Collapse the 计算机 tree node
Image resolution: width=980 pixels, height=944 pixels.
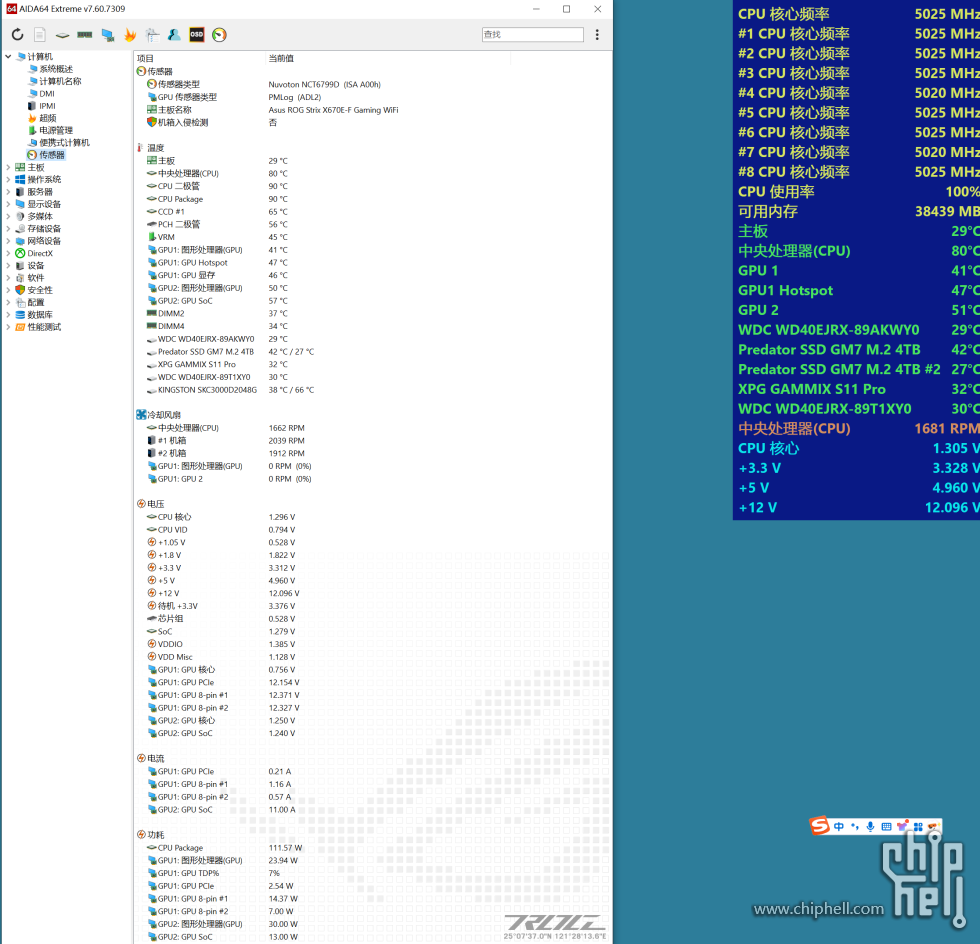pyautogui.click(x=8, y=57)
